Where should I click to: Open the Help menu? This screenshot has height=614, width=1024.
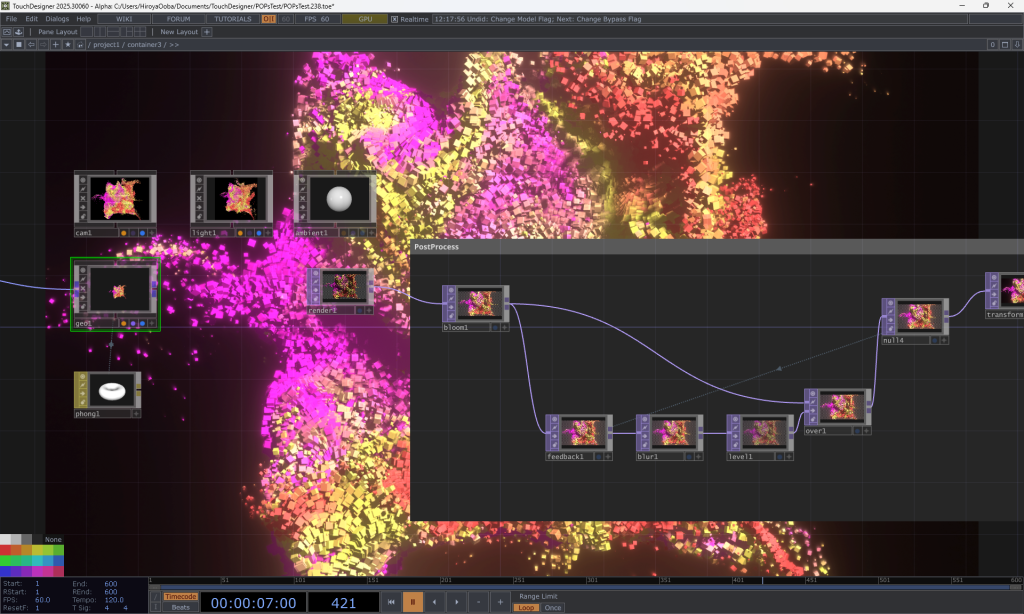pos(84,19)
